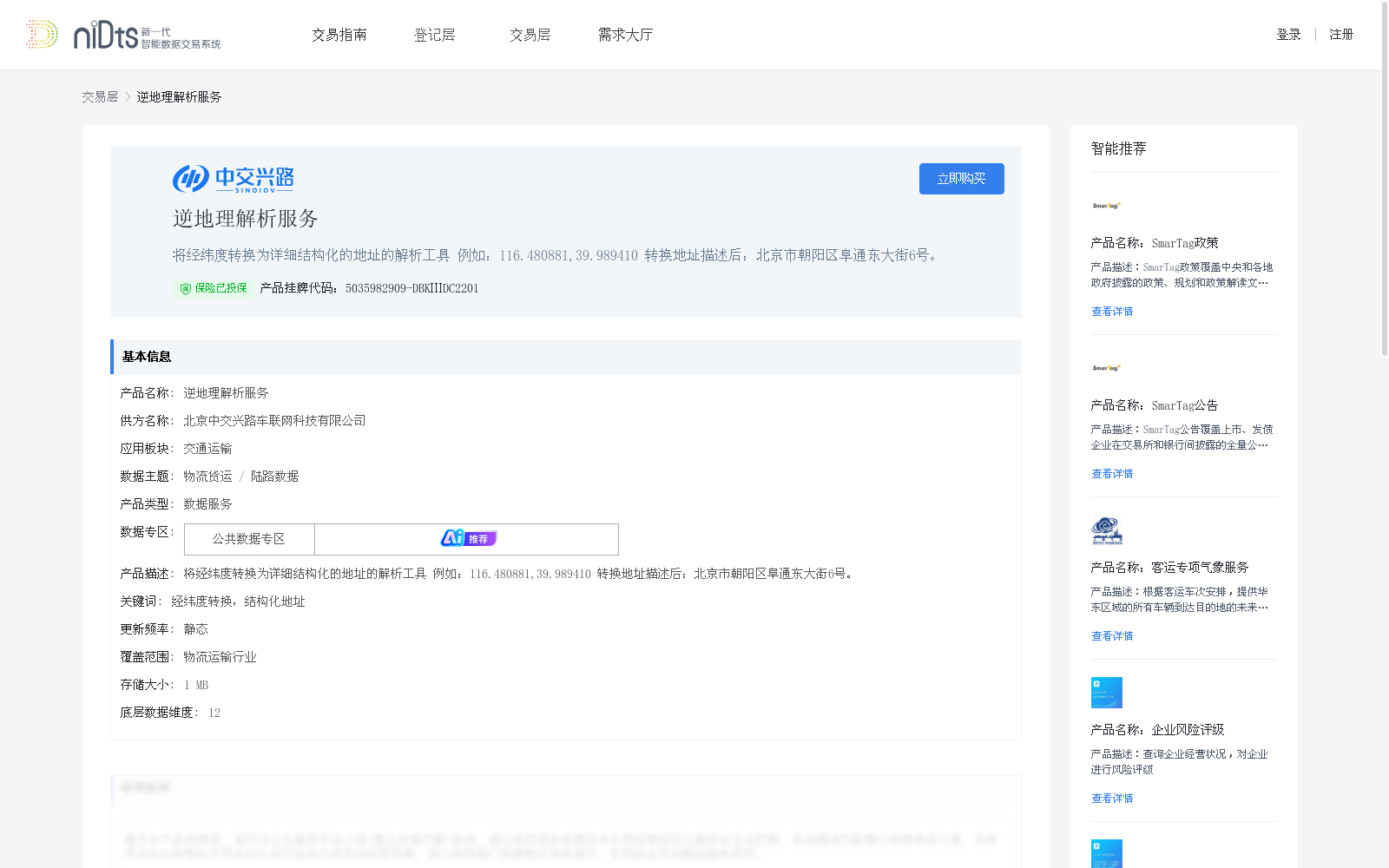Click the 企业风险评级 blue thumbnail

click(x=1107, y=693)
